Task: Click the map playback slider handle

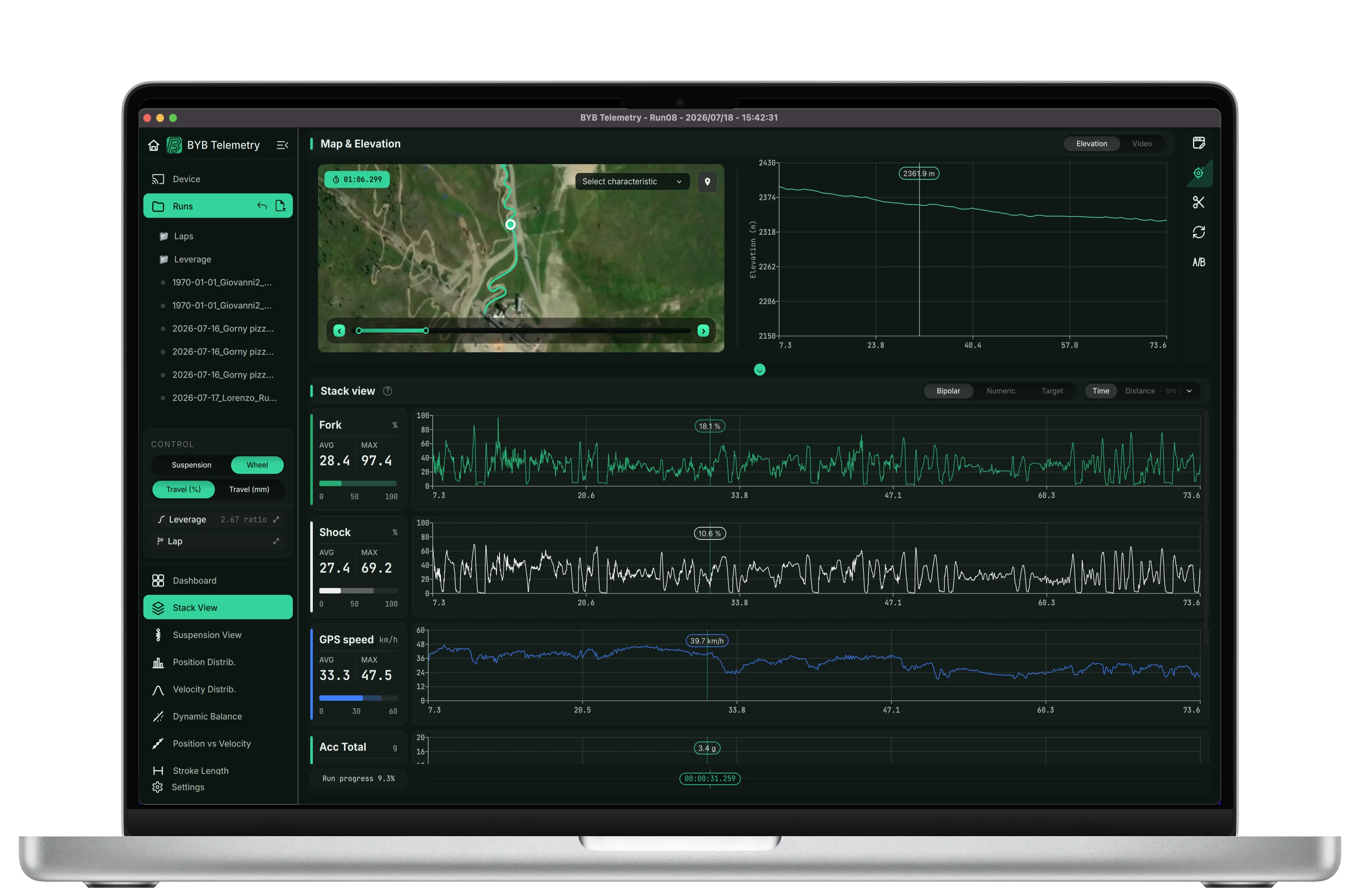Action: click(426, 331)
